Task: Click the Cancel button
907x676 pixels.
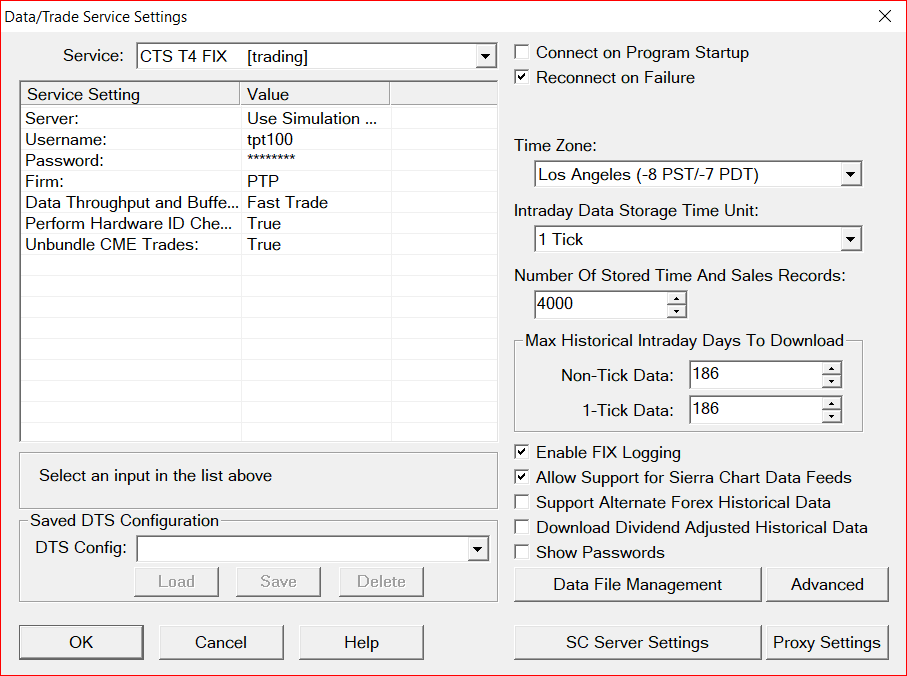Action: pyautogui.click(x=221, y=642)
